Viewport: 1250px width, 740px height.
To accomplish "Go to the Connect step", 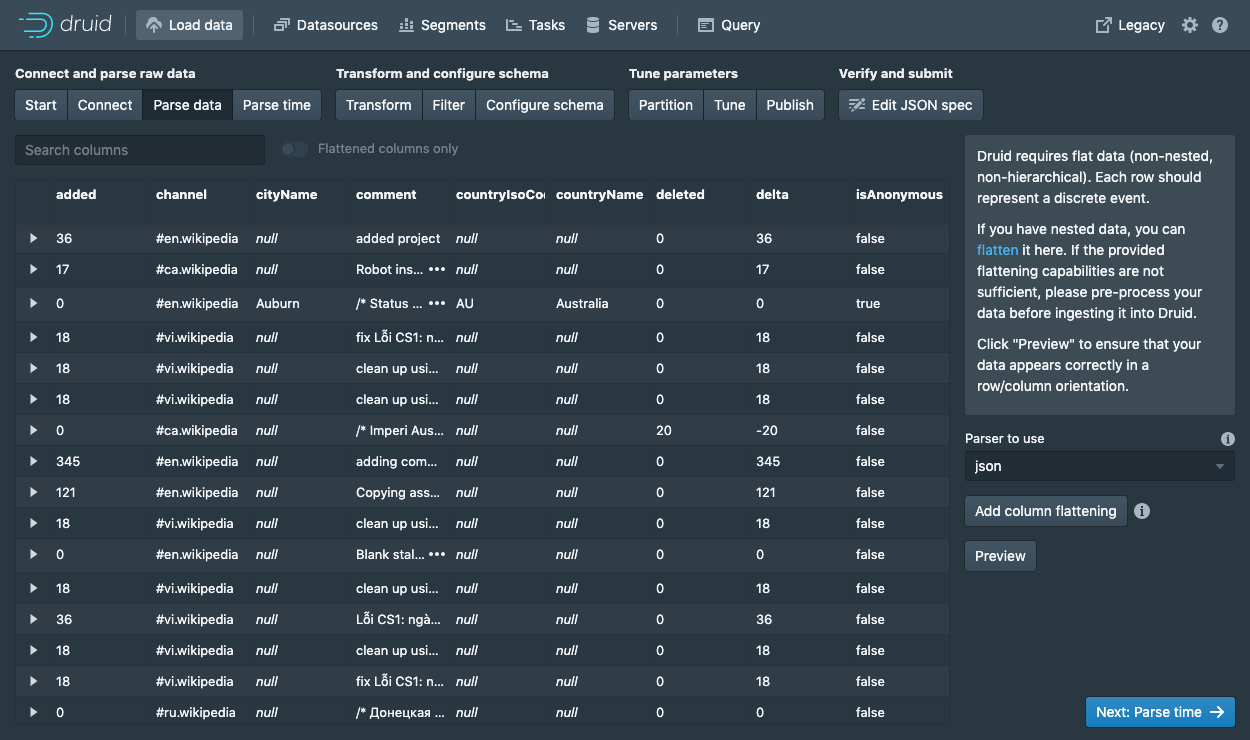I will (x=105, y=105).
